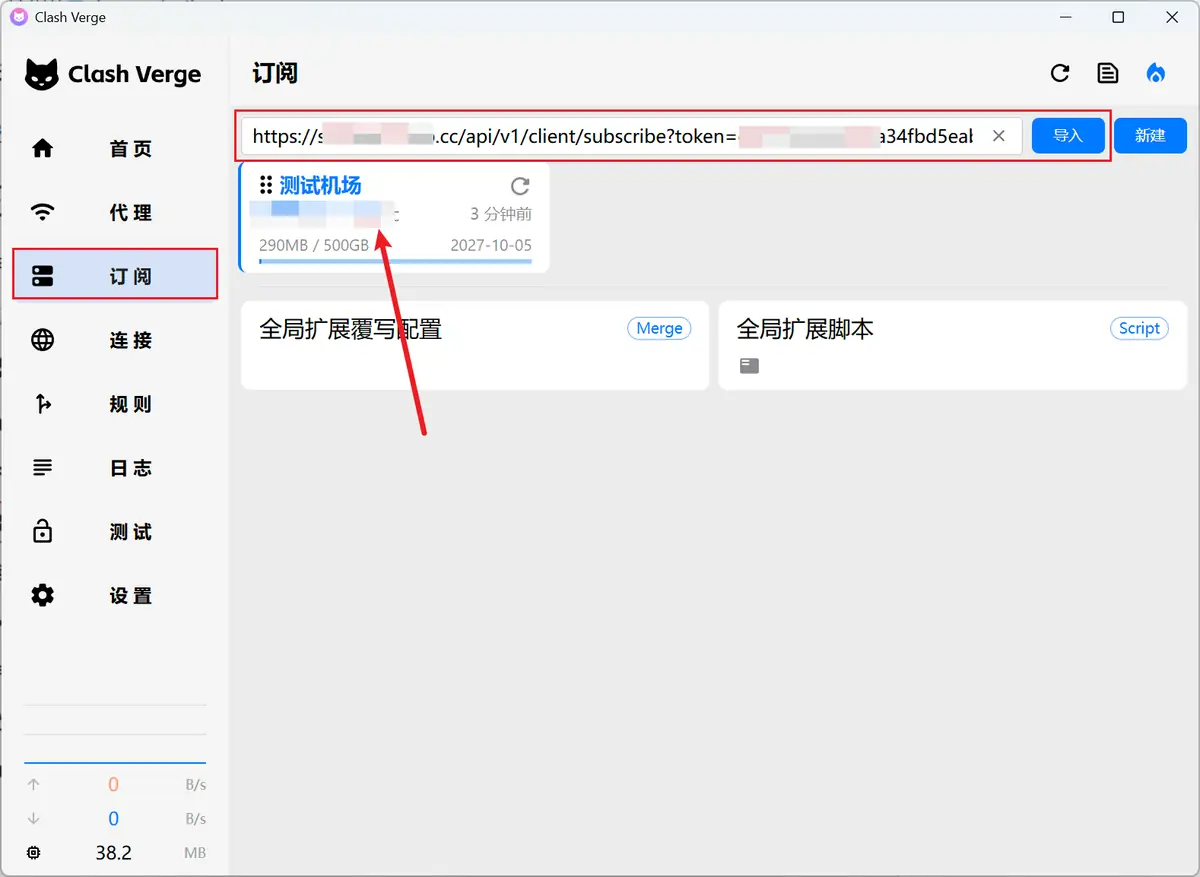This screenshot has height=877, width=1200.
Task: Open the 全局扩展覆写配置 card
Action: click(x=475, y=346)
